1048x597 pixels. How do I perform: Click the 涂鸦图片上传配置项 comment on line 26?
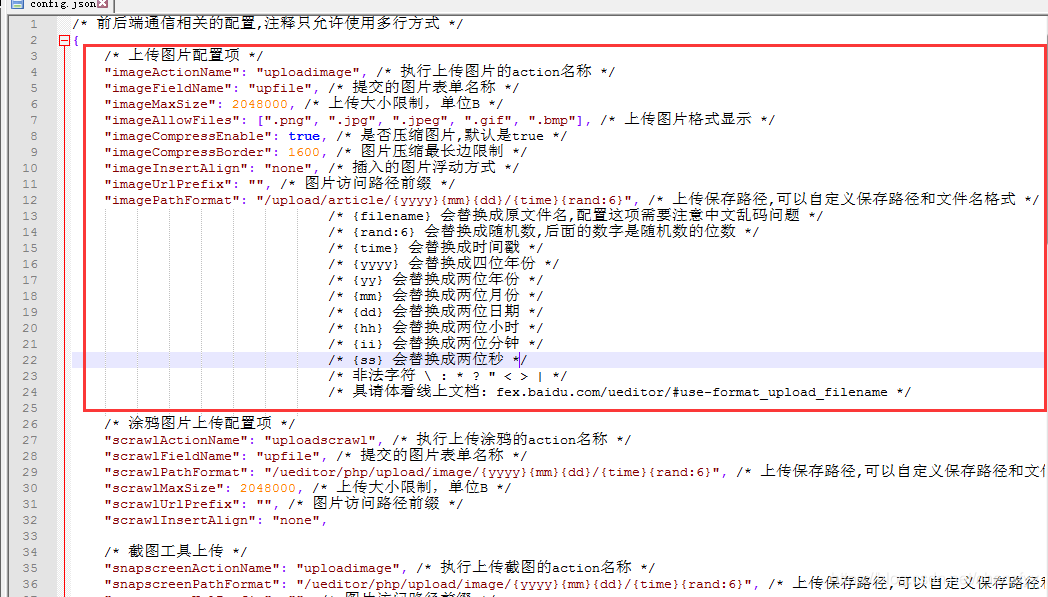point(200,425)
